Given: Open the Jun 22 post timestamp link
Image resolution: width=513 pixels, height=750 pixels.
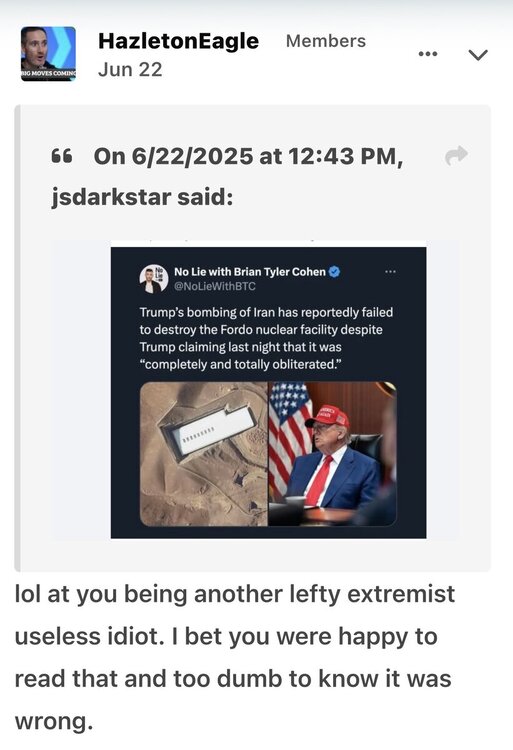Looking at the screenshot, I should tap(130, 70).
